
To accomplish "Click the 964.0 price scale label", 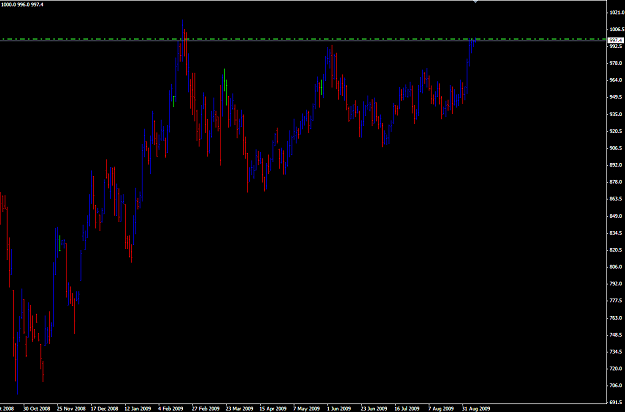I will tap(616, 80).
